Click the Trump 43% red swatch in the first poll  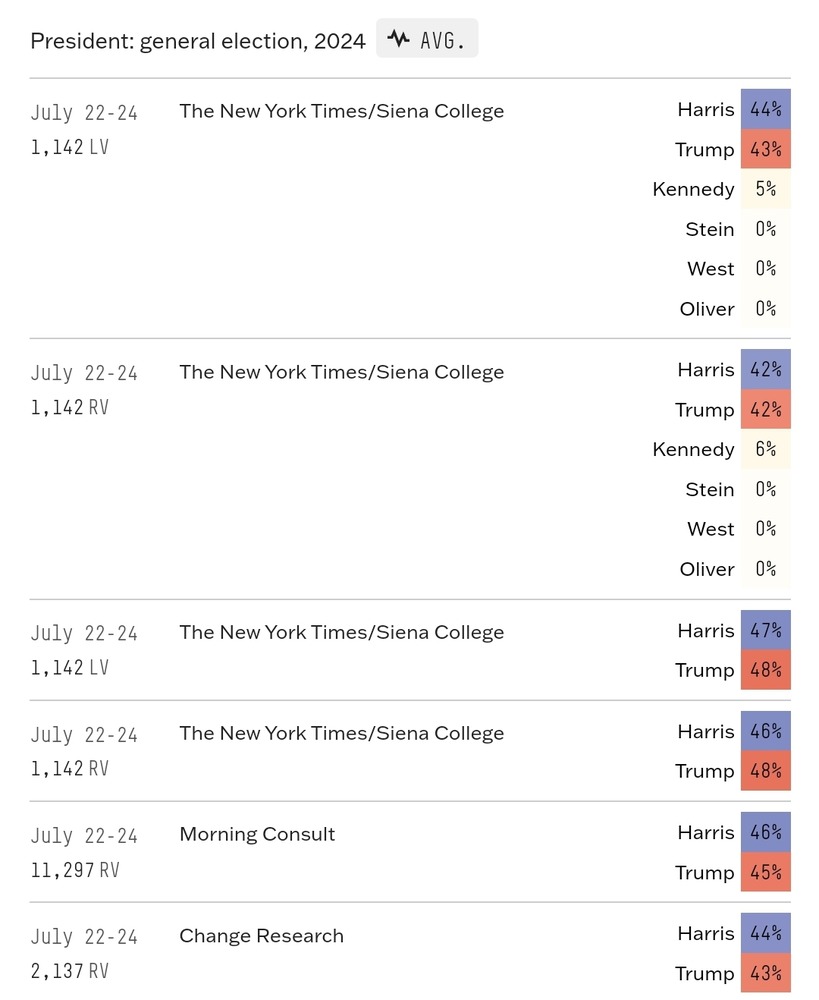pos(765,149)
